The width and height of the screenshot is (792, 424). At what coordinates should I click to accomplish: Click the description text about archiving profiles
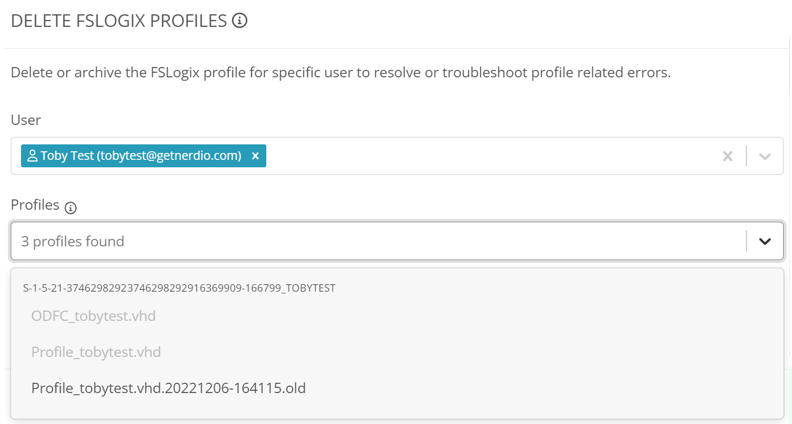point(340,72)
